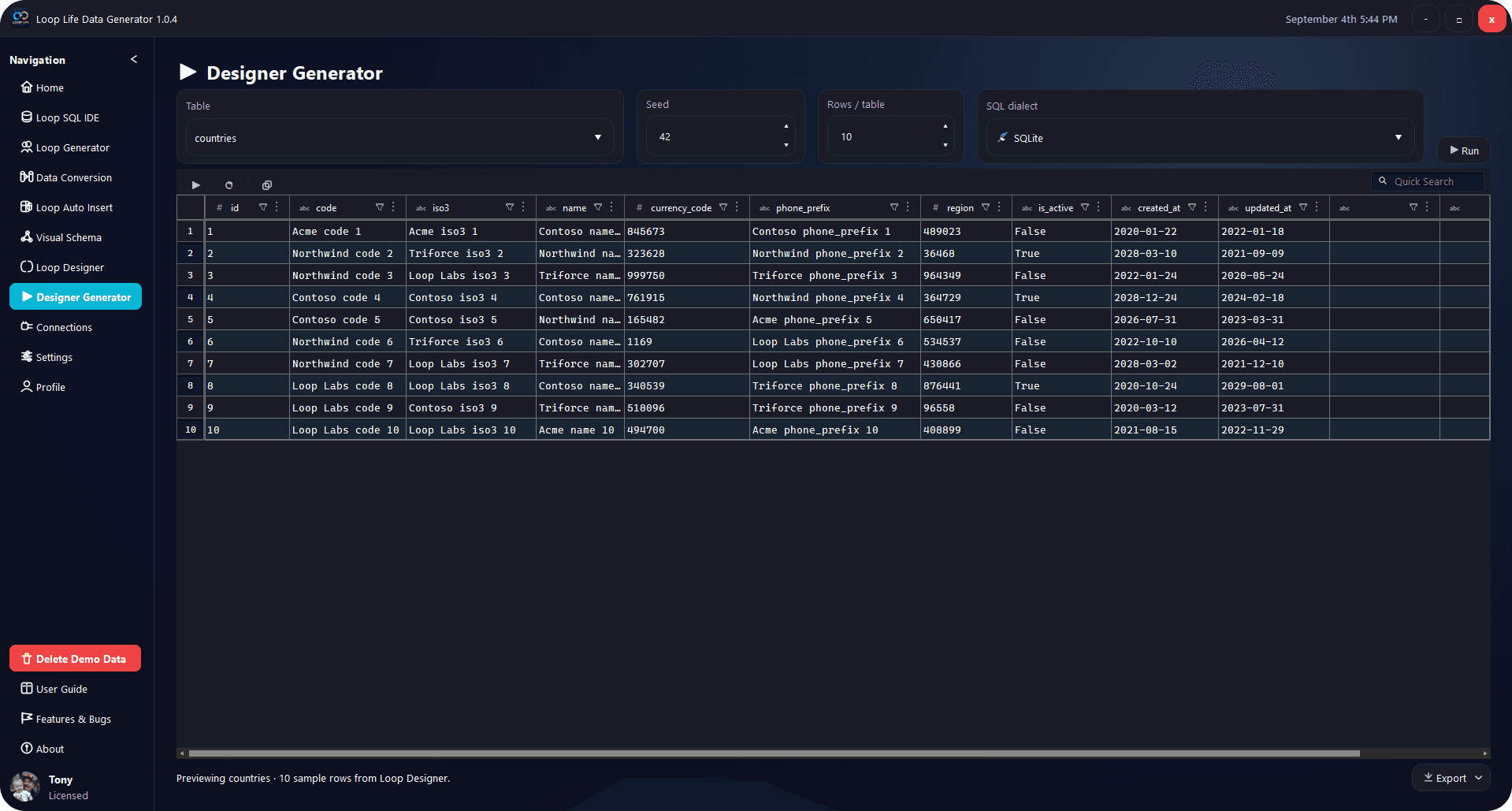Open Profile page
Image resolution: width=1512 pixels, height=811 pixels.
pos(76,387)
